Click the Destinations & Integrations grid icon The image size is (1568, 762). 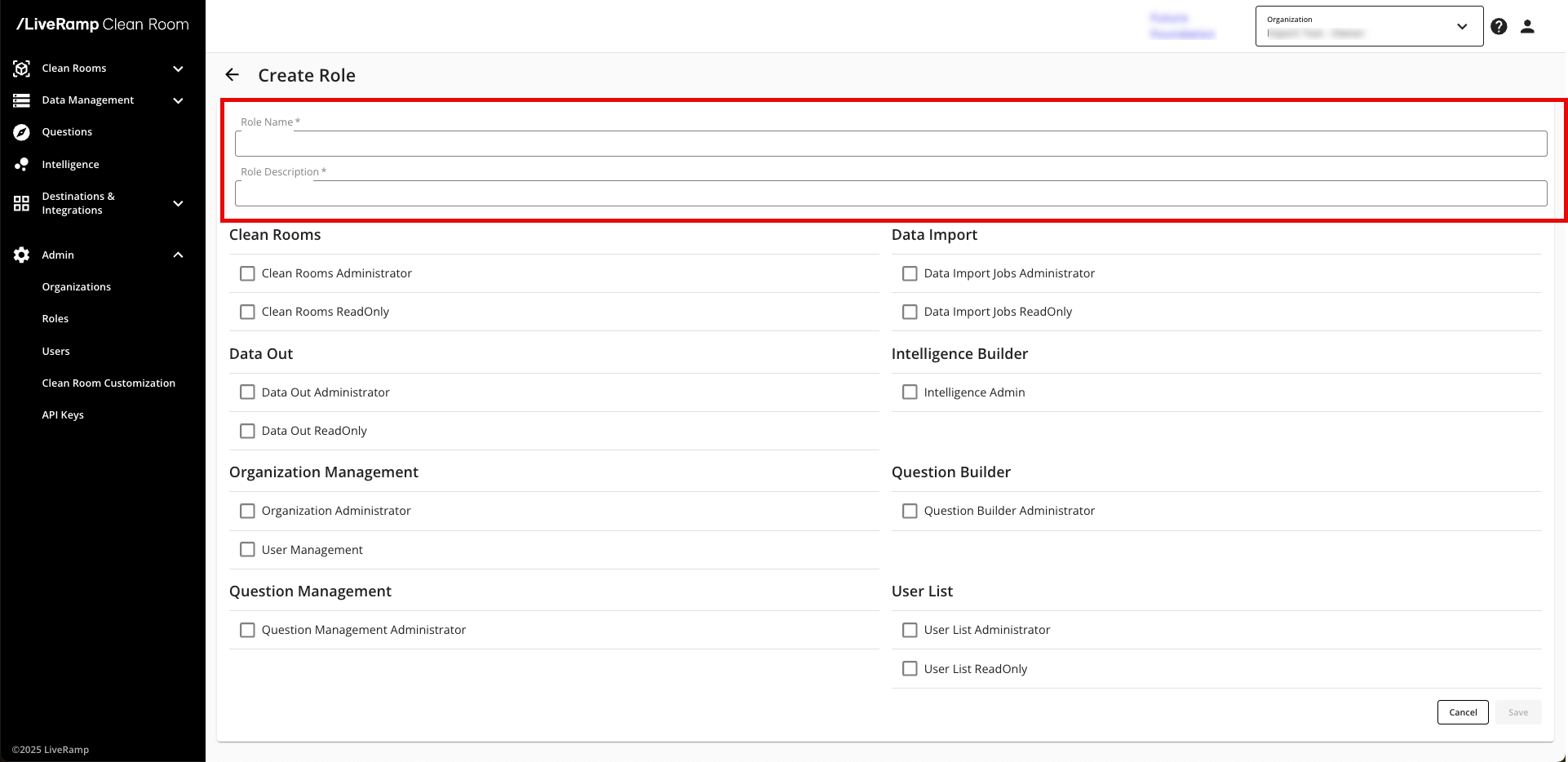tap(22, 203)
